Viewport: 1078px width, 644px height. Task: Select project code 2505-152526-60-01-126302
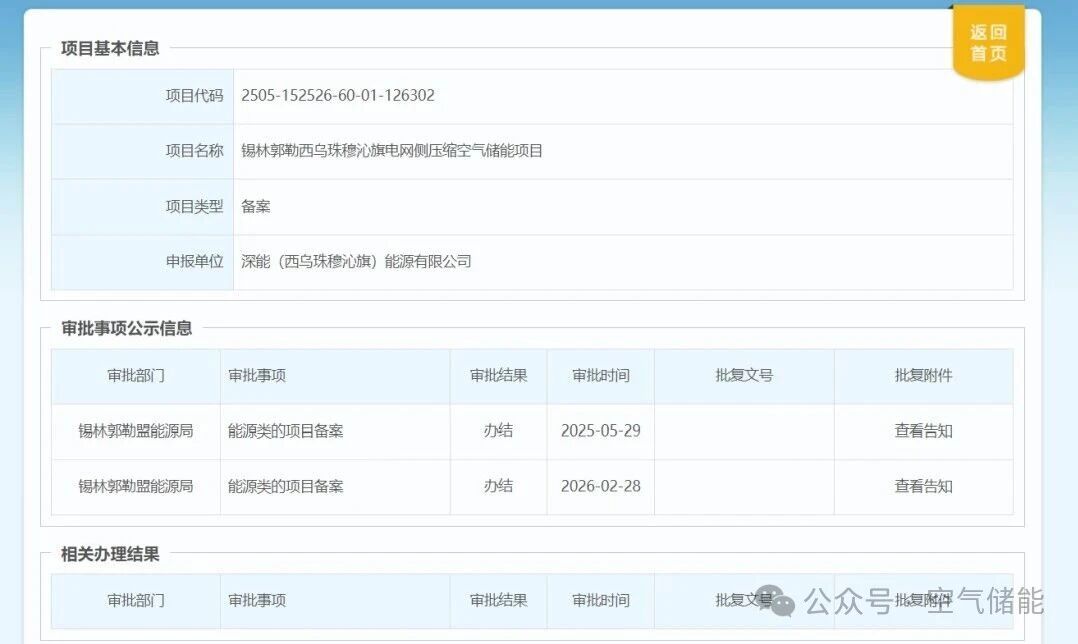pyautogui.click(x=338, y=96)
